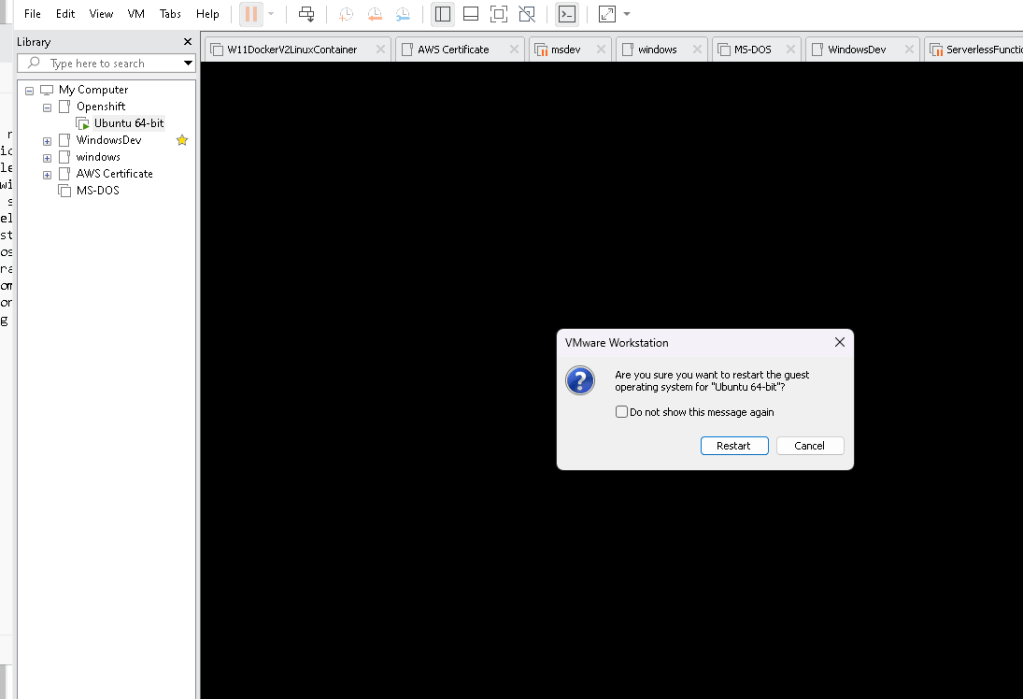This screenshot has height=699, width=1023.
Task: Expand the AWS Certificate tree node
Action: tap(47, 175)
